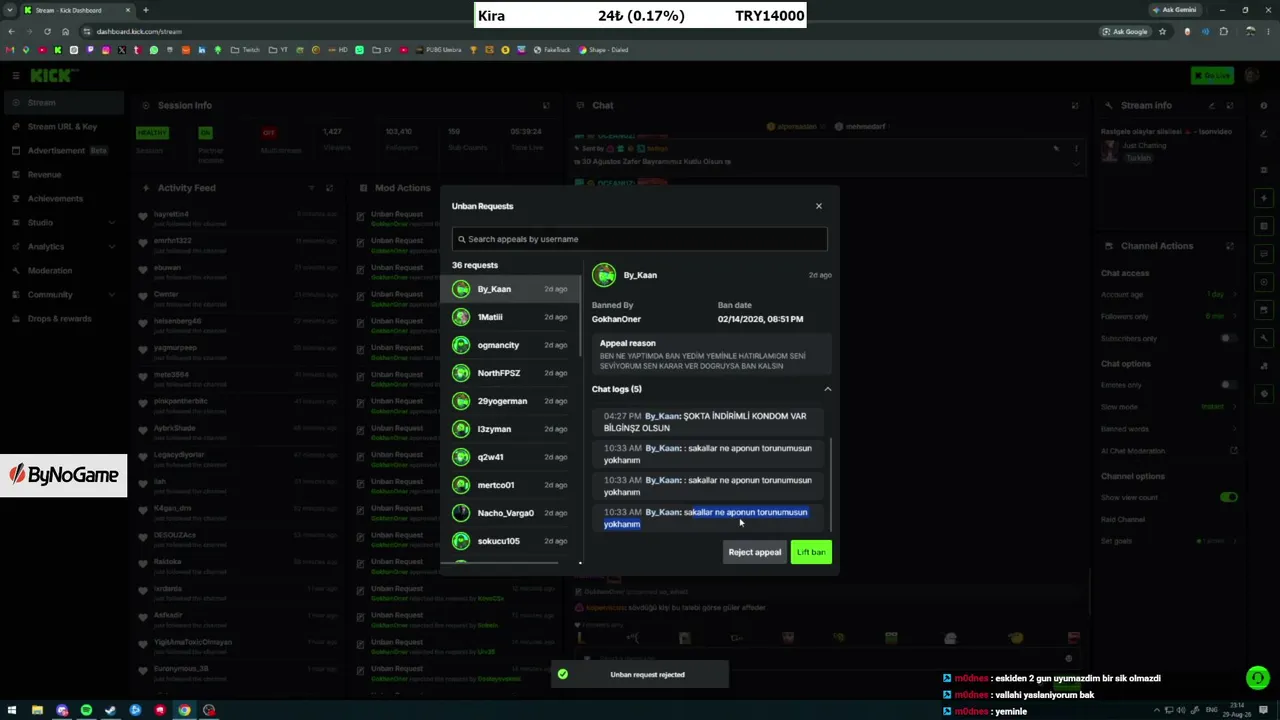Click the Stream - Kick Dashboard browser tab
The image size is (1280, 720).
(x=78, y=10)
